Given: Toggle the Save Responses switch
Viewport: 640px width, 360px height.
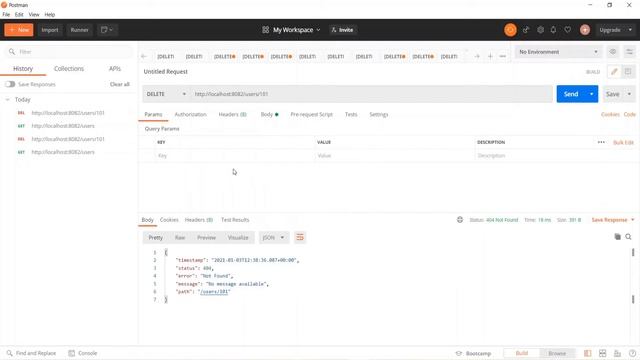Looking at the screenshot, I should pos(10,84).
